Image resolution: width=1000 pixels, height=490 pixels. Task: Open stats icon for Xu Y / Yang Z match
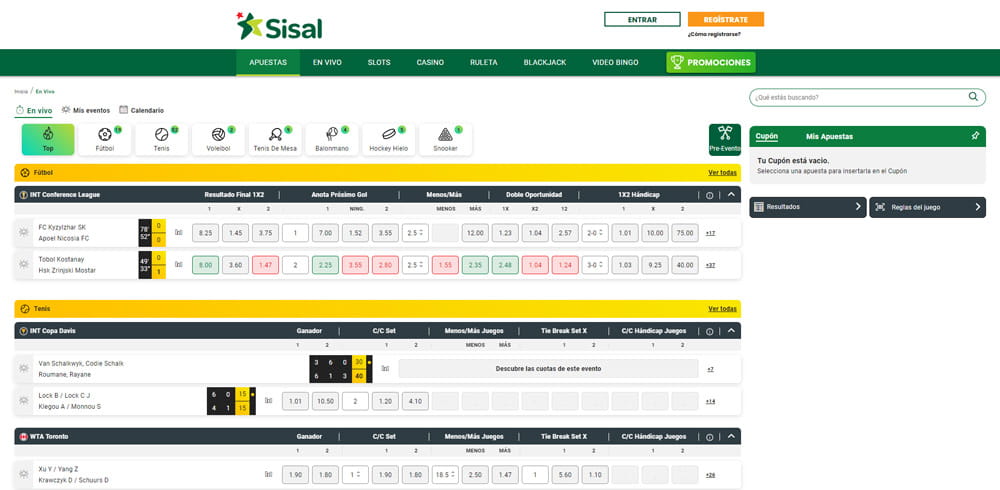point(268,475)
